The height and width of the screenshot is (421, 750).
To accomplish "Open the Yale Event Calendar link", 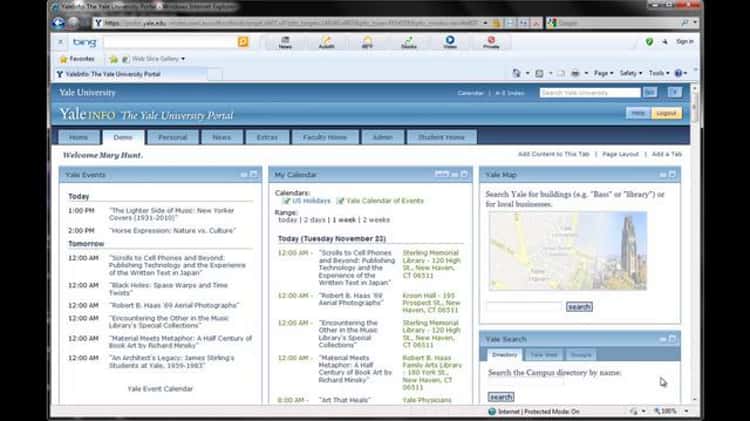I will click(x=160, y=389).
